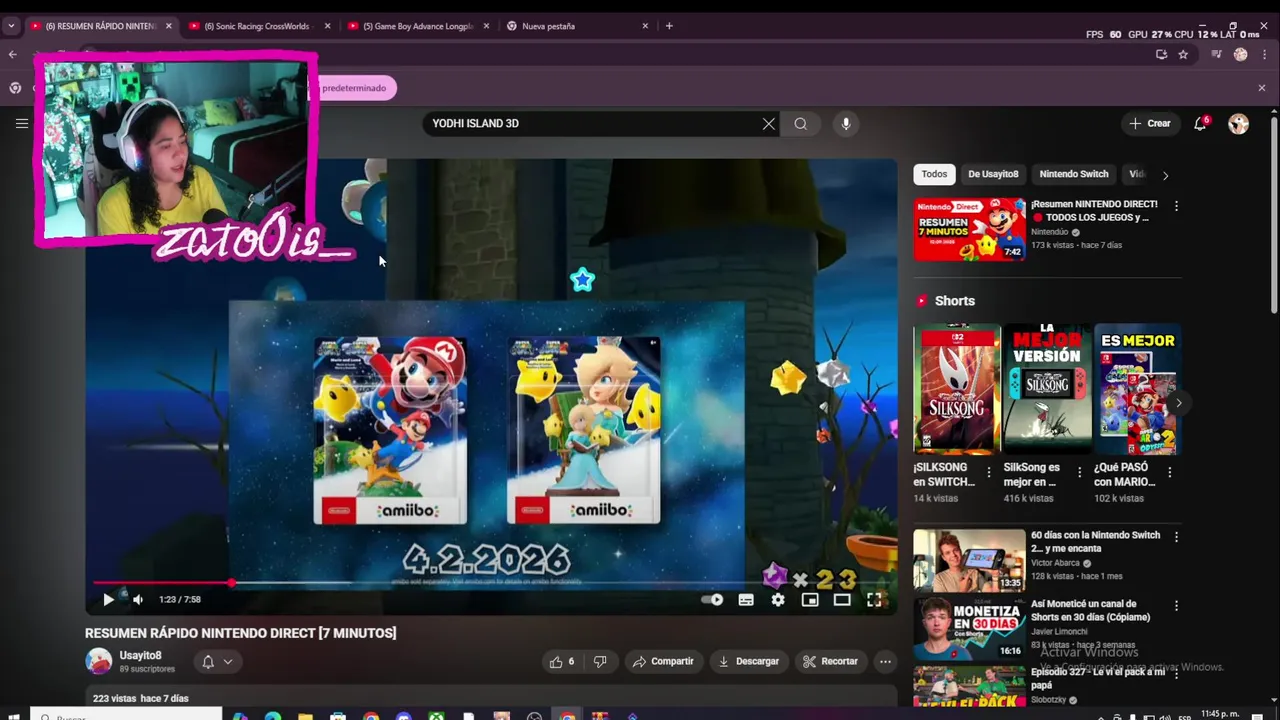Toggle the autoplay switch in the player

(712, 600)
